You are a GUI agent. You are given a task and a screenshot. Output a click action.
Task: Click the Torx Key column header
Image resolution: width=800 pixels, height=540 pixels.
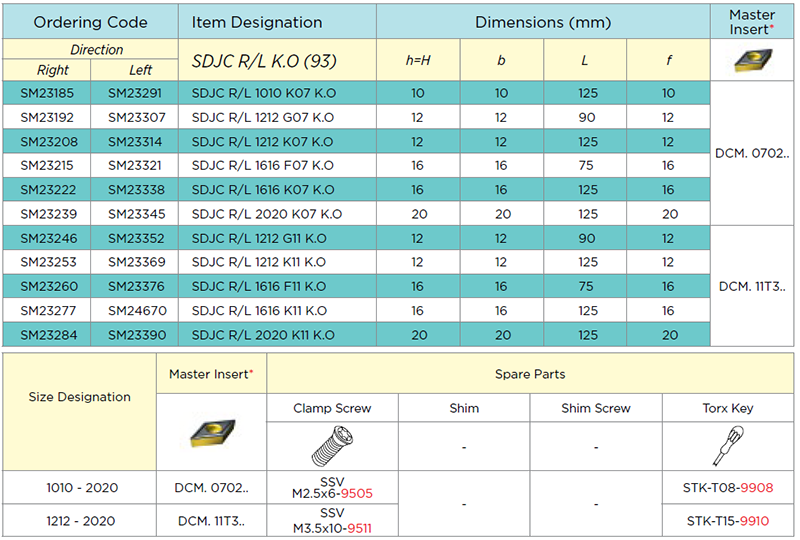(728, 408)
